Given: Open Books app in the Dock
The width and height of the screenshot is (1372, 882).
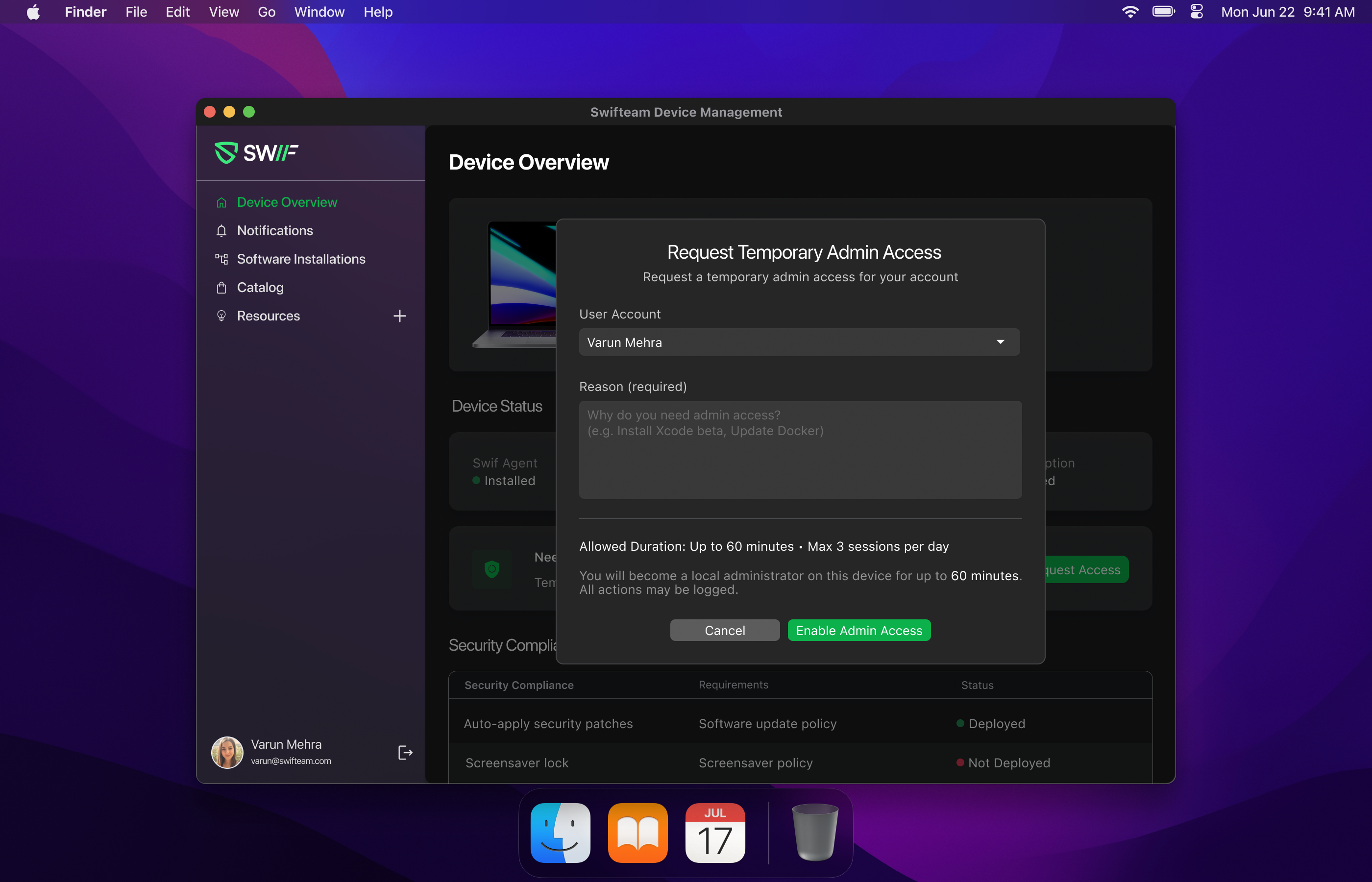Looking at the screenshot, I should (637, 833).
